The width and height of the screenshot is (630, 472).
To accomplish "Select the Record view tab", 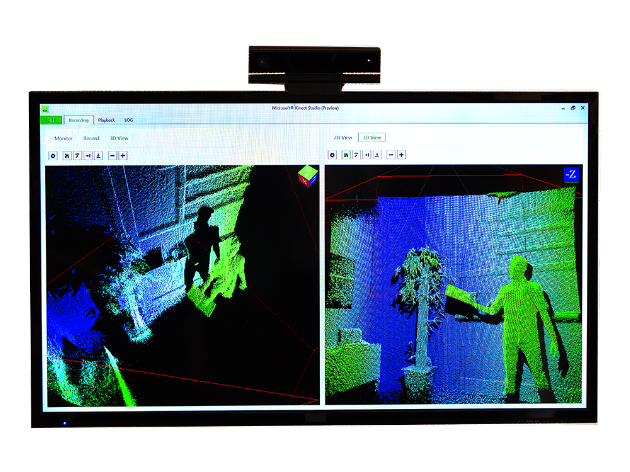I will [x=91, y=138].
